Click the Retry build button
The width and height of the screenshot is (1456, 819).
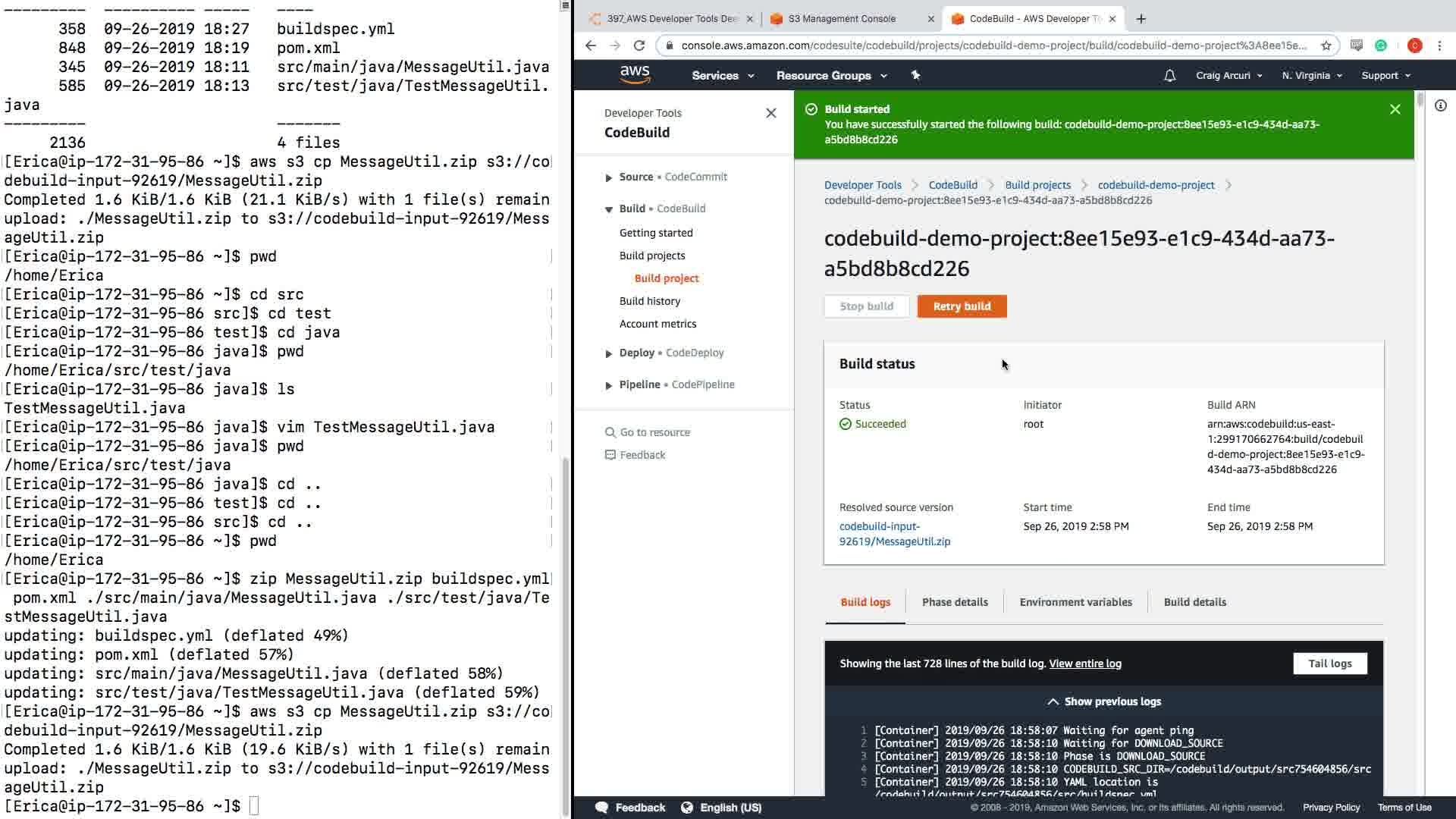pos(962,306)
